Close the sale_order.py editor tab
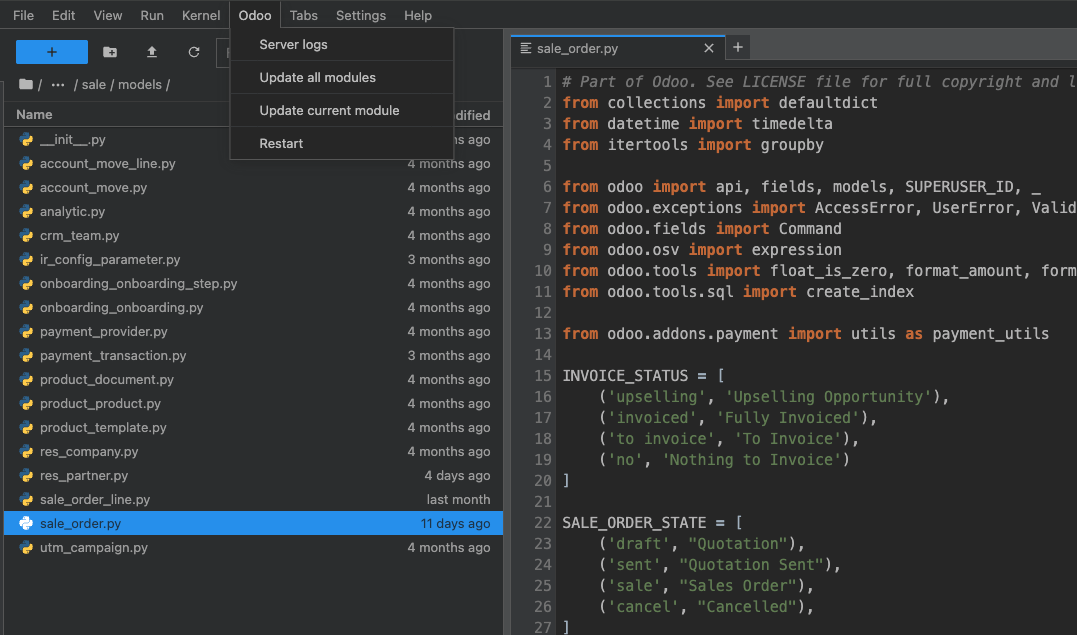The image size is (1077, 635). pyautogui.click(x=709, y=48)
